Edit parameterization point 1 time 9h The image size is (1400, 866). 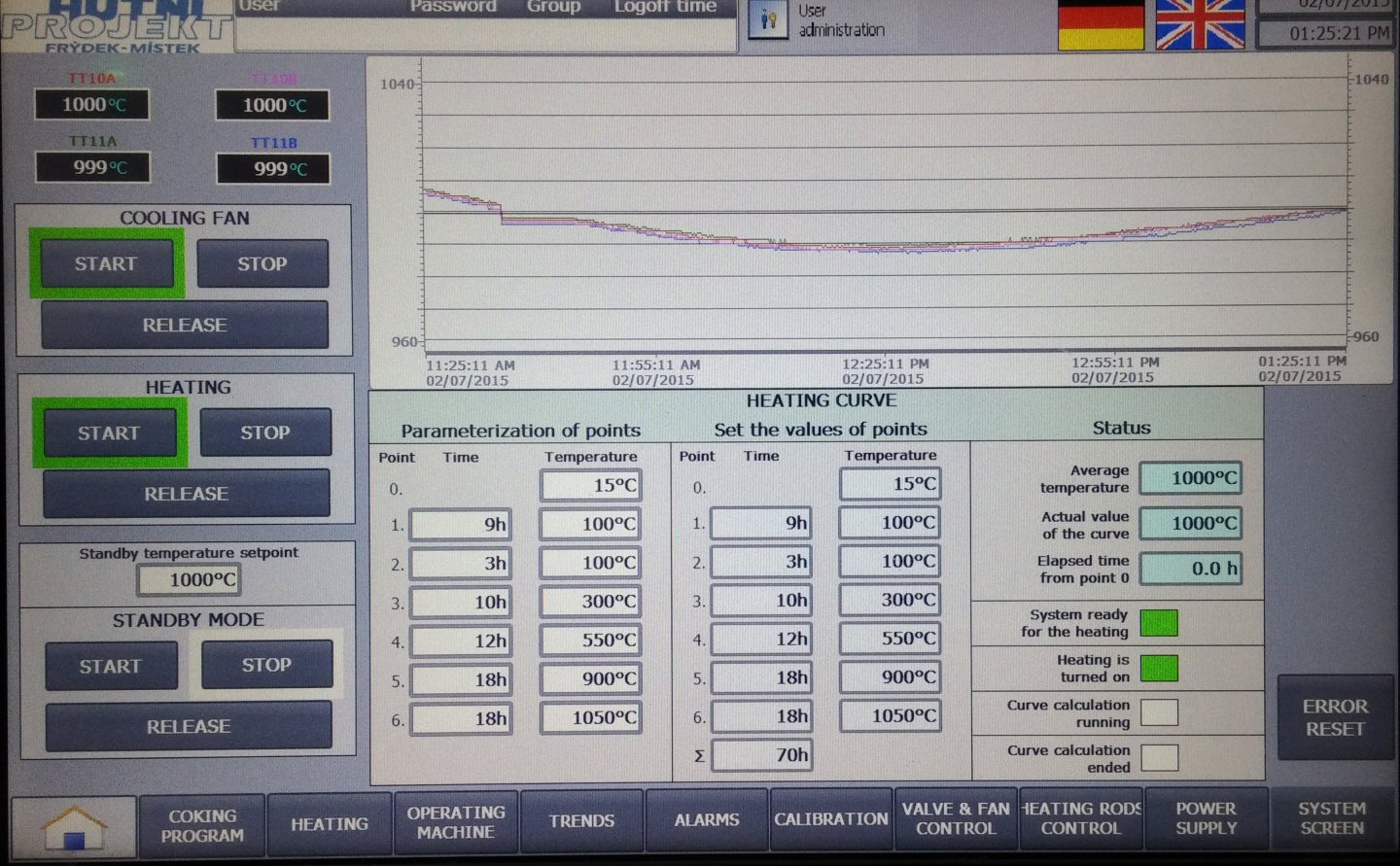[460, 525]
